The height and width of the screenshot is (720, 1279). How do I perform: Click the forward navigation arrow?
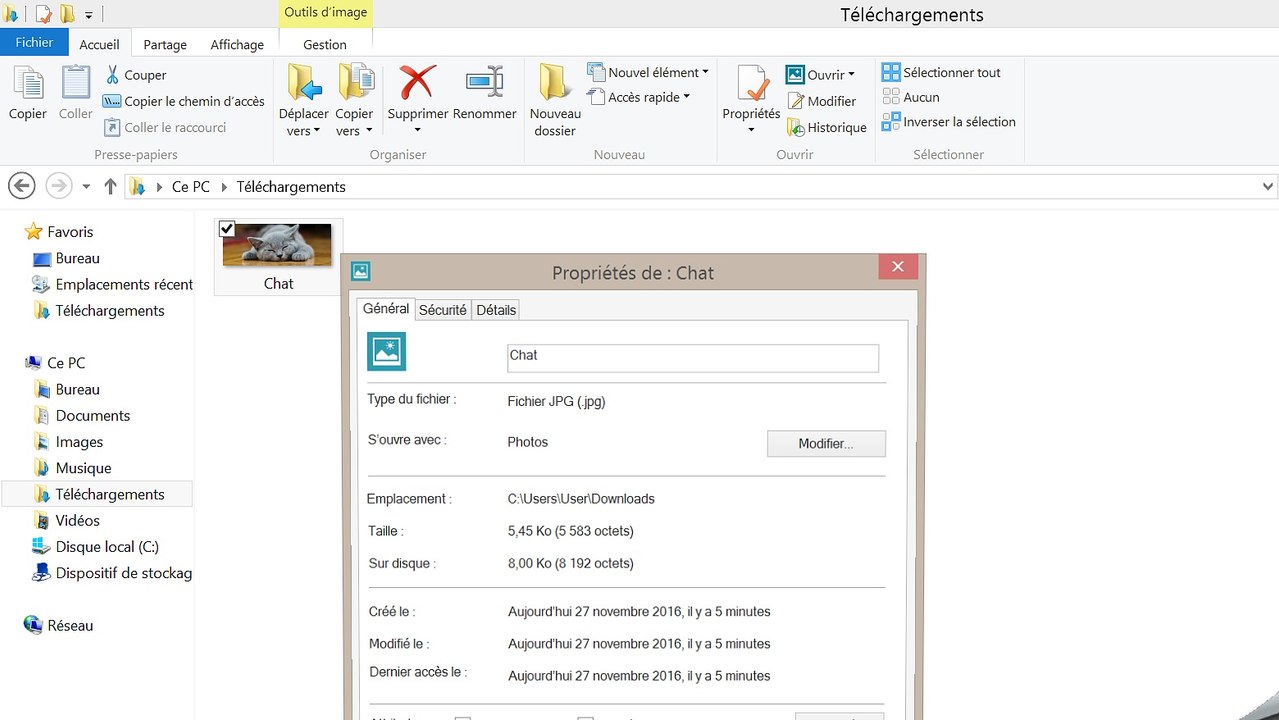59,186
